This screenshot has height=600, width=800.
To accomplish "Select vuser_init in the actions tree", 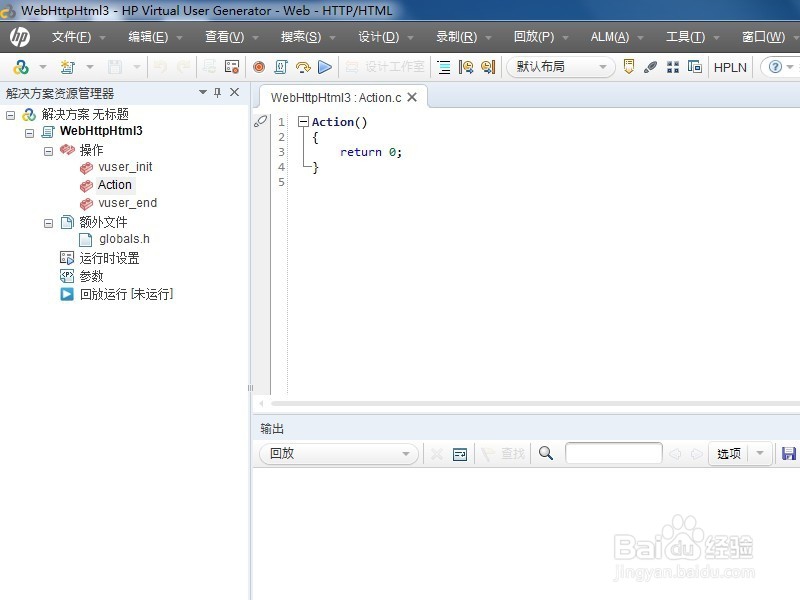I will click(x=125, y=167).
